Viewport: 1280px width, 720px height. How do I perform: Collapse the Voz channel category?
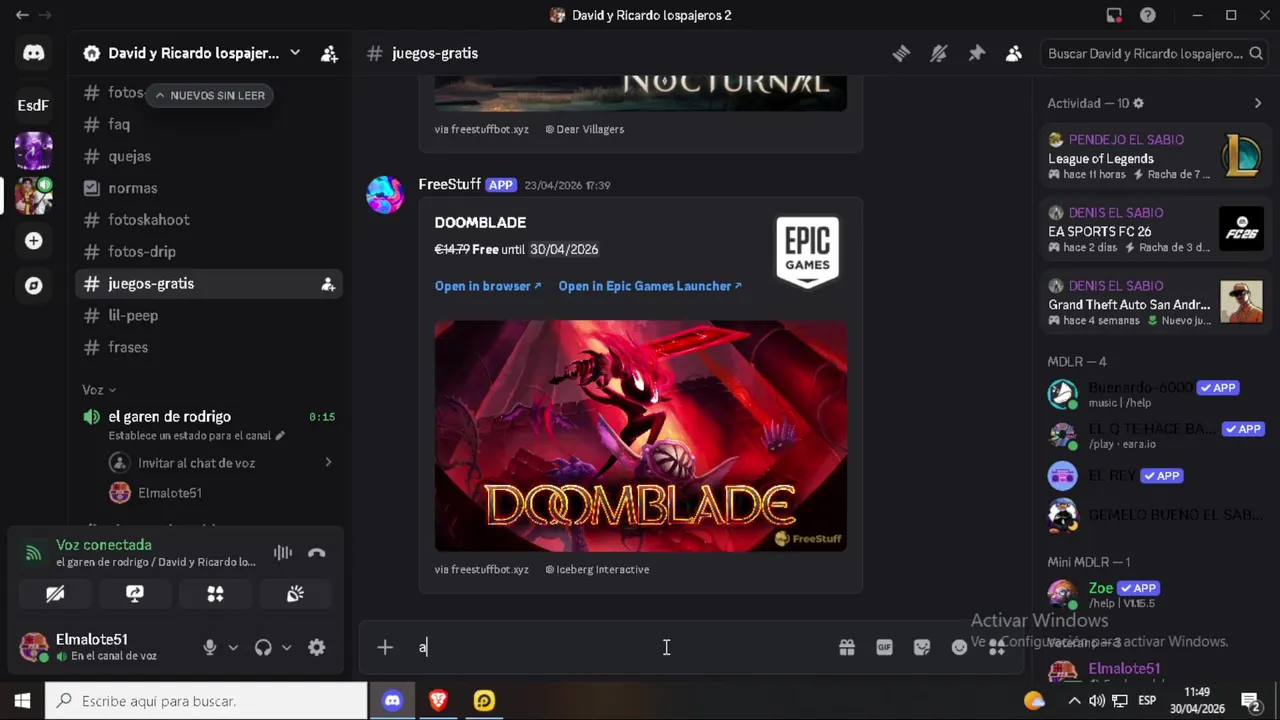[x=99, y=390]
